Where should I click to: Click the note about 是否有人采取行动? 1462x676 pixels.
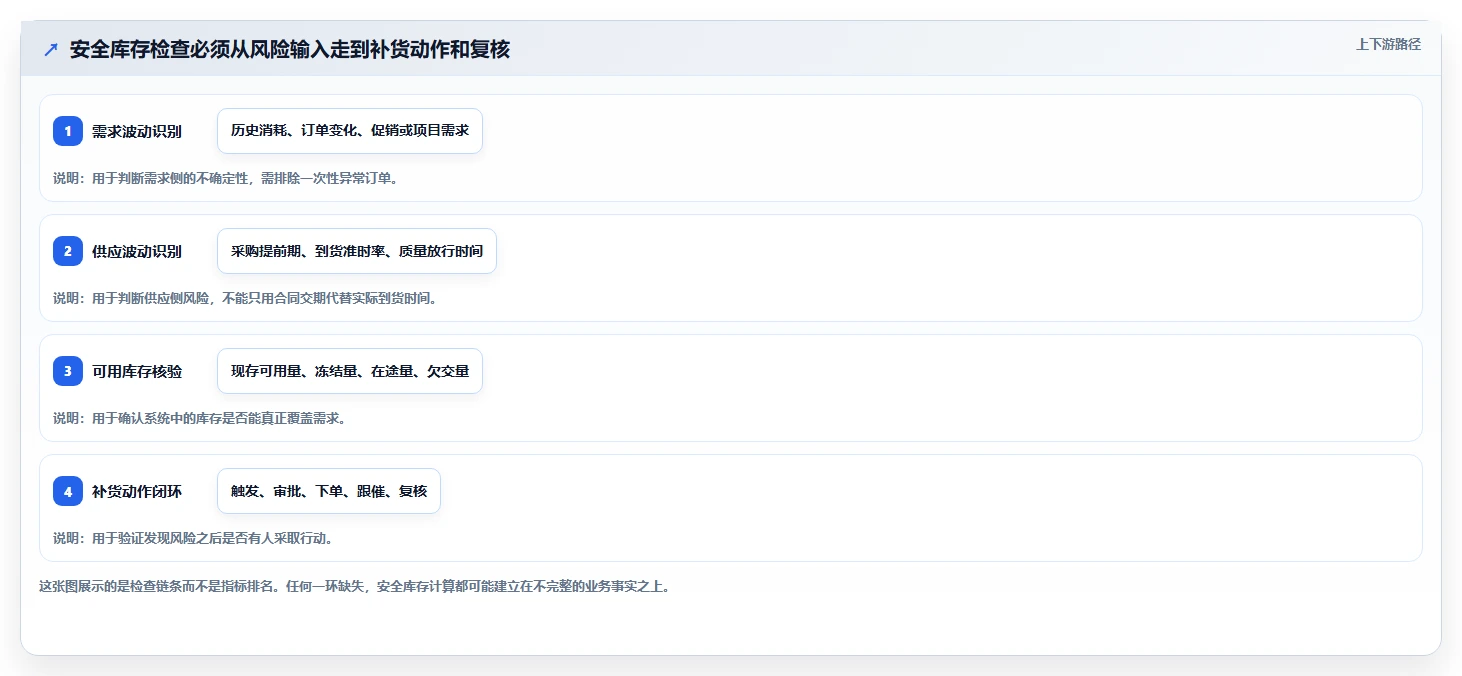pyautogui.click(x=193, y=538)
